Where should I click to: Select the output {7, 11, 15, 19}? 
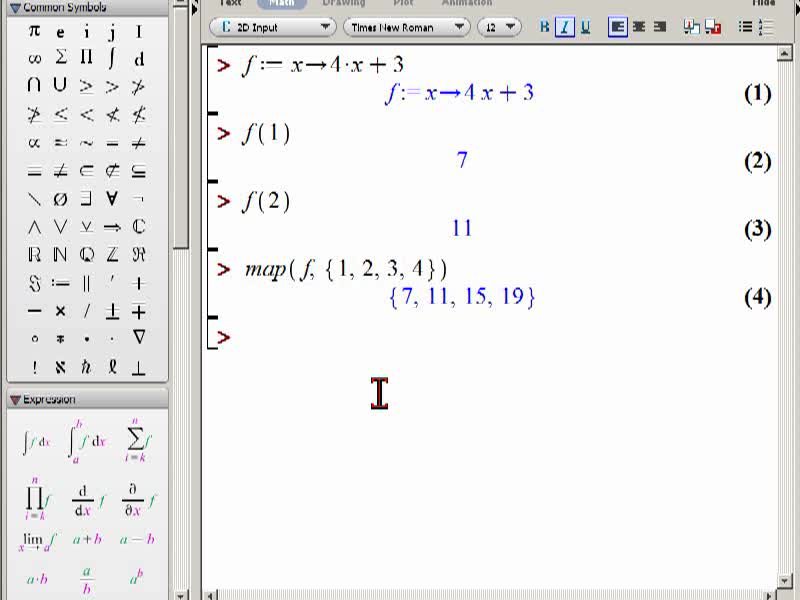[462, 297]
